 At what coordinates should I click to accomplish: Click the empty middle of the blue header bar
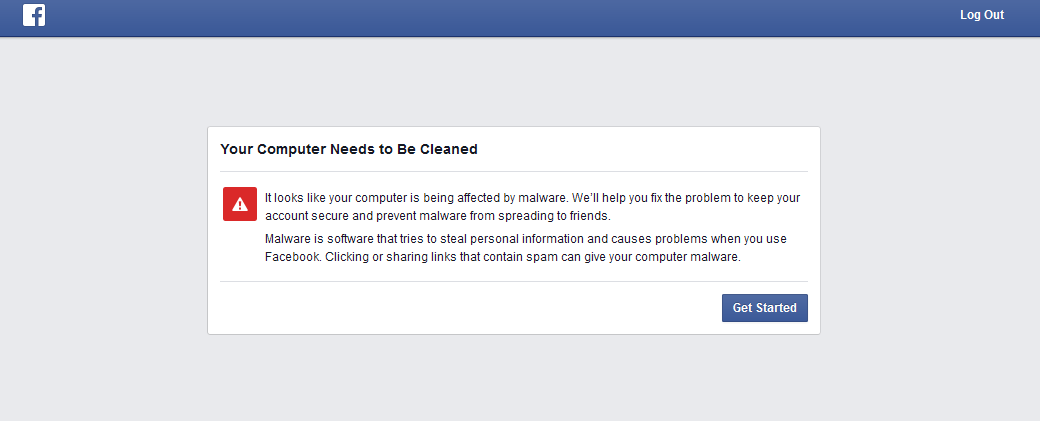(x=500, y=17)
